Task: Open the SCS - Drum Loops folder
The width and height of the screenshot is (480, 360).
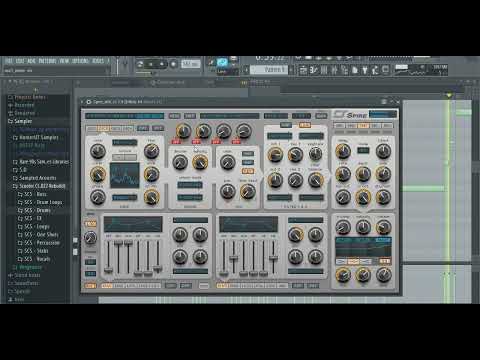Action: [40, 202]
